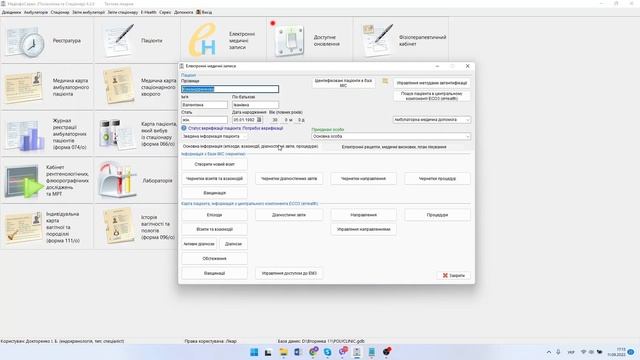640x360 pixels.
Task: Open the Лабораторія module icon
Action: pyautogui.click(x=117, y=180)
